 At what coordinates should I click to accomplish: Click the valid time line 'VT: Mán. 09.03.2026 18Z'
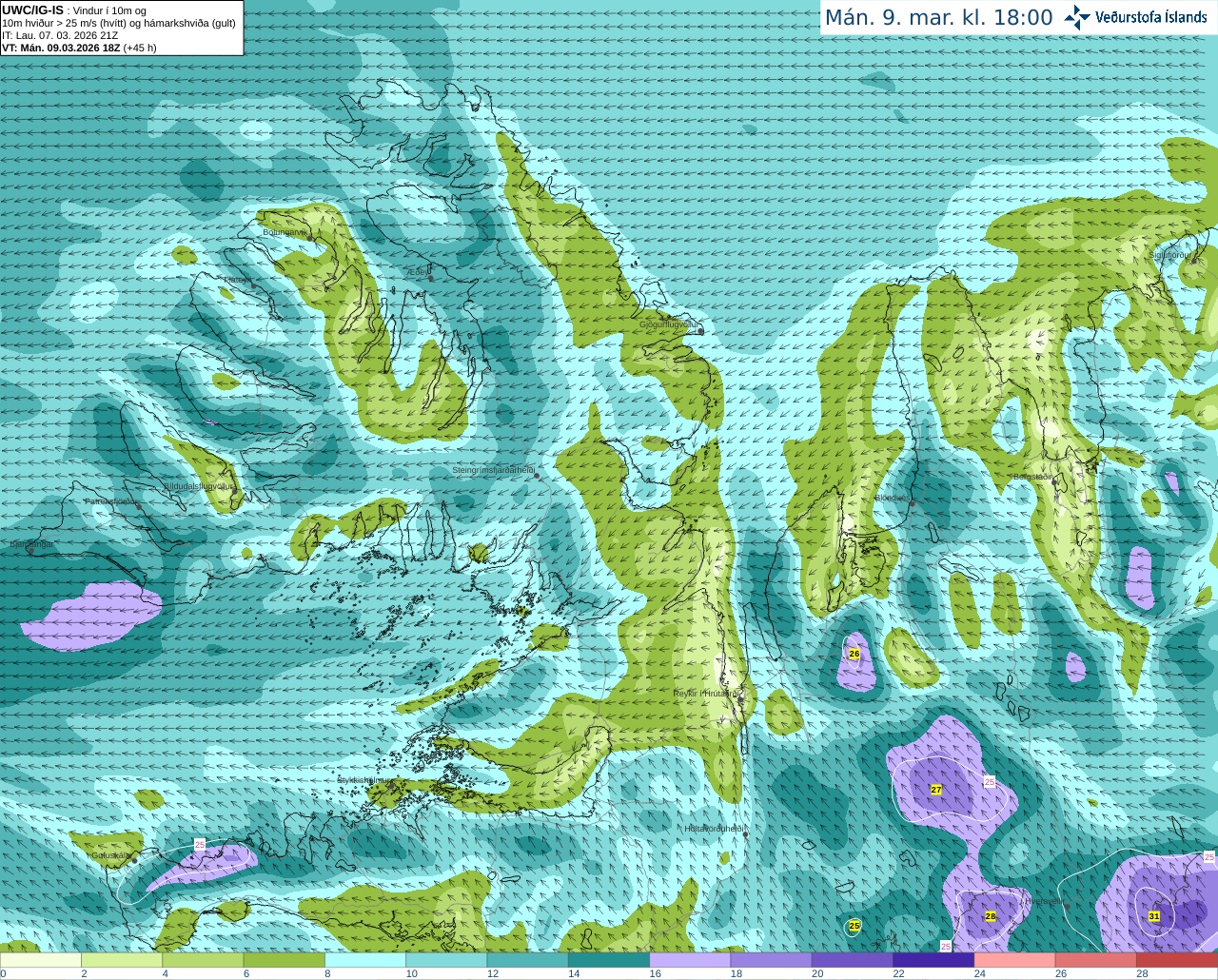click(61, 48)
